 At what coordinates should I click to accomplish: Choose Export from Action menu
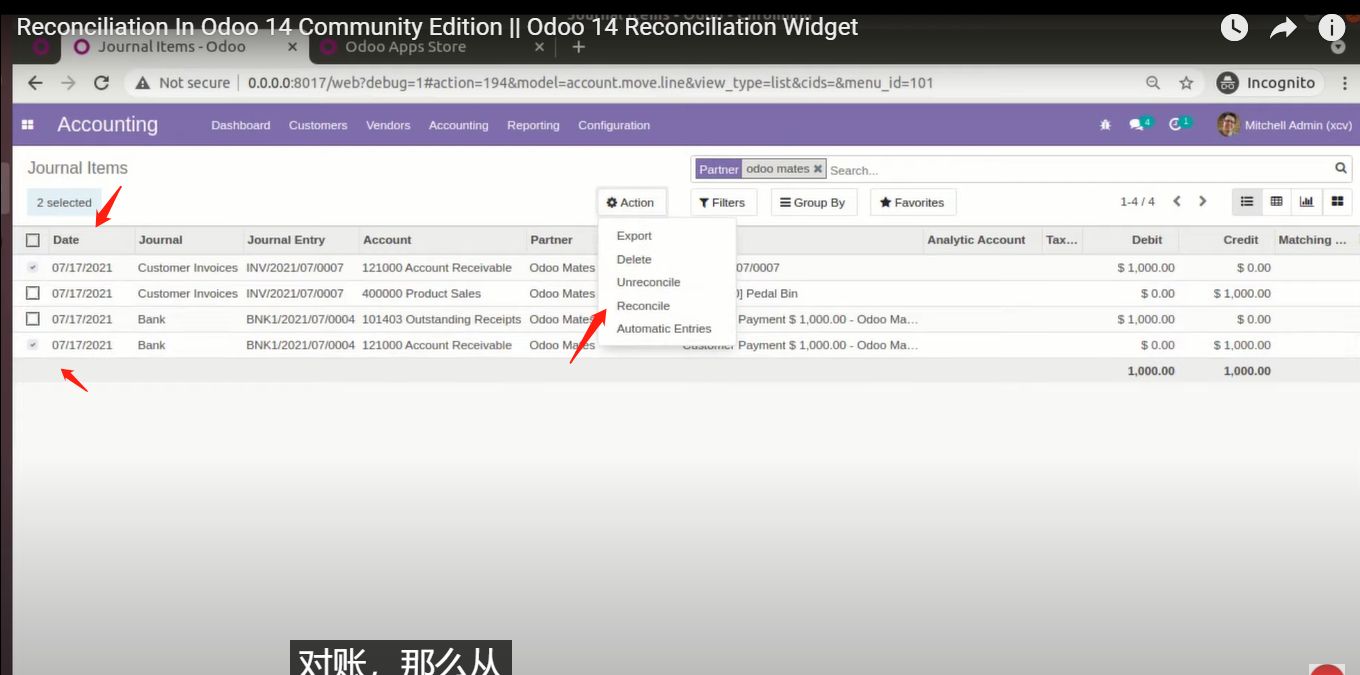(634, 236)
